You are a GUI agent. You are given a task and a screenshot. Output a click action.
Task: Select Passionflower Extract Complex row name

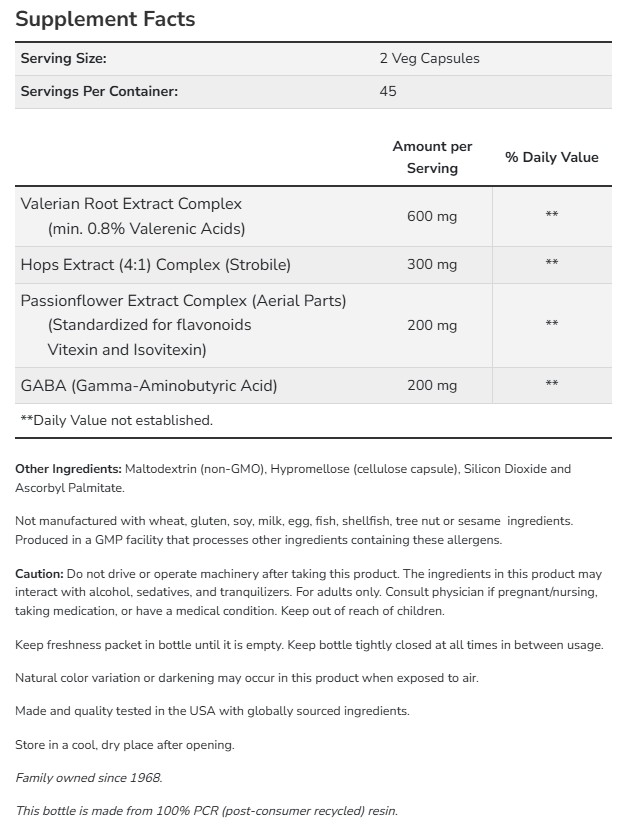pos(183,300)
